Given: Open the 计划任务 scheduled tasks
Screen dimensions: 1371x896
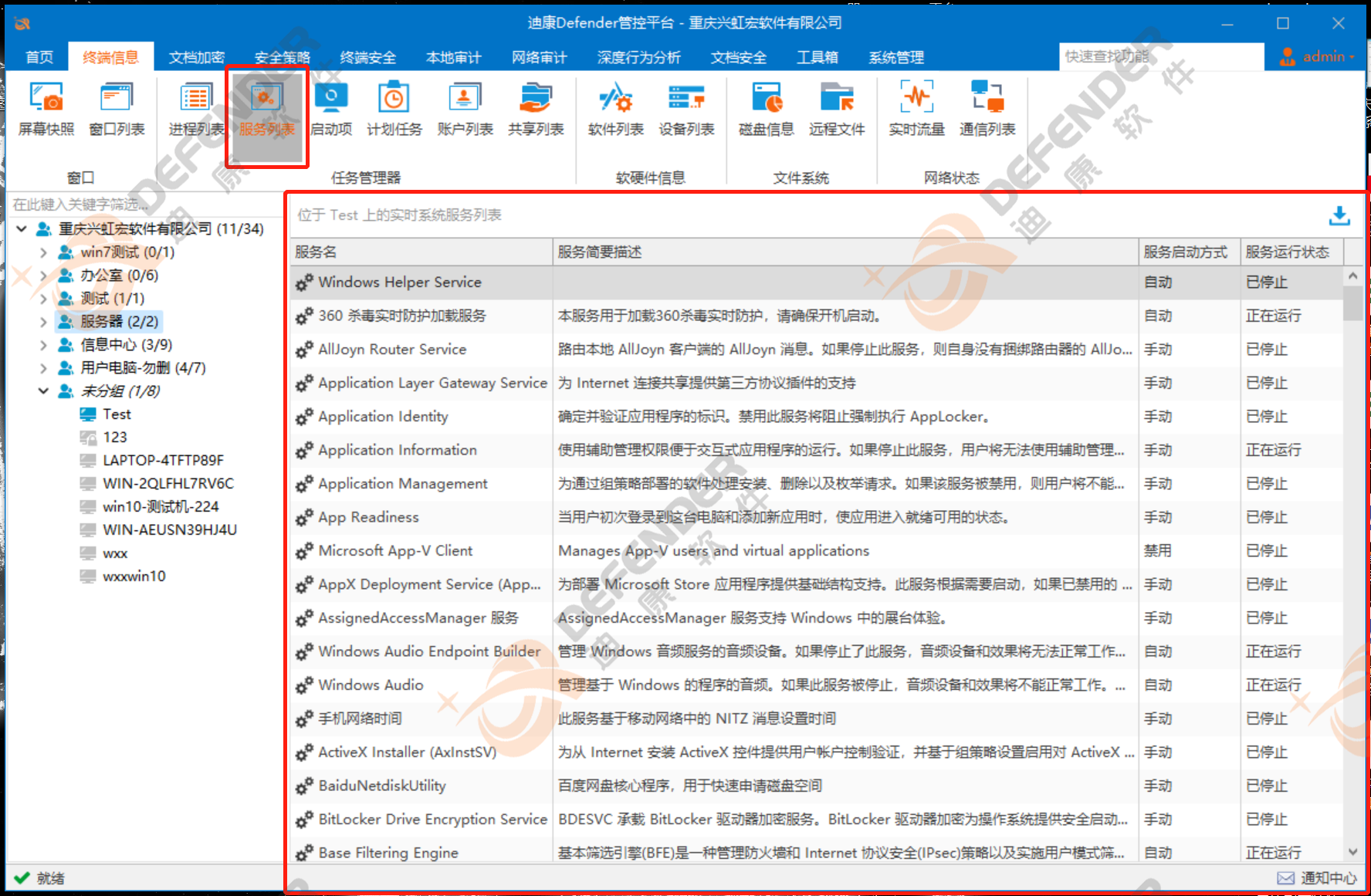Looking at the screenshot, I should coord(394,109).
